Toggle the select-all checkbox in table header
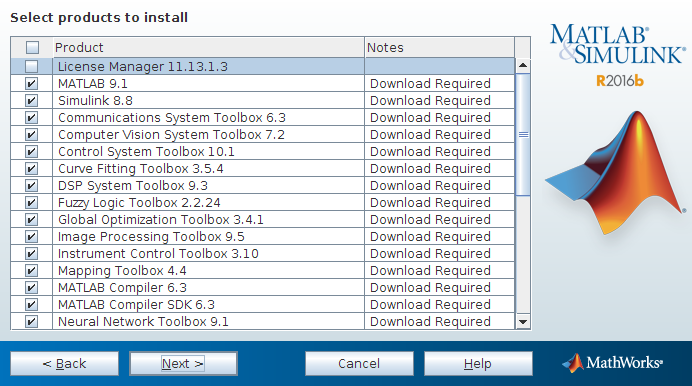Viewport: 692px width, 386px height. click(32, 47)
